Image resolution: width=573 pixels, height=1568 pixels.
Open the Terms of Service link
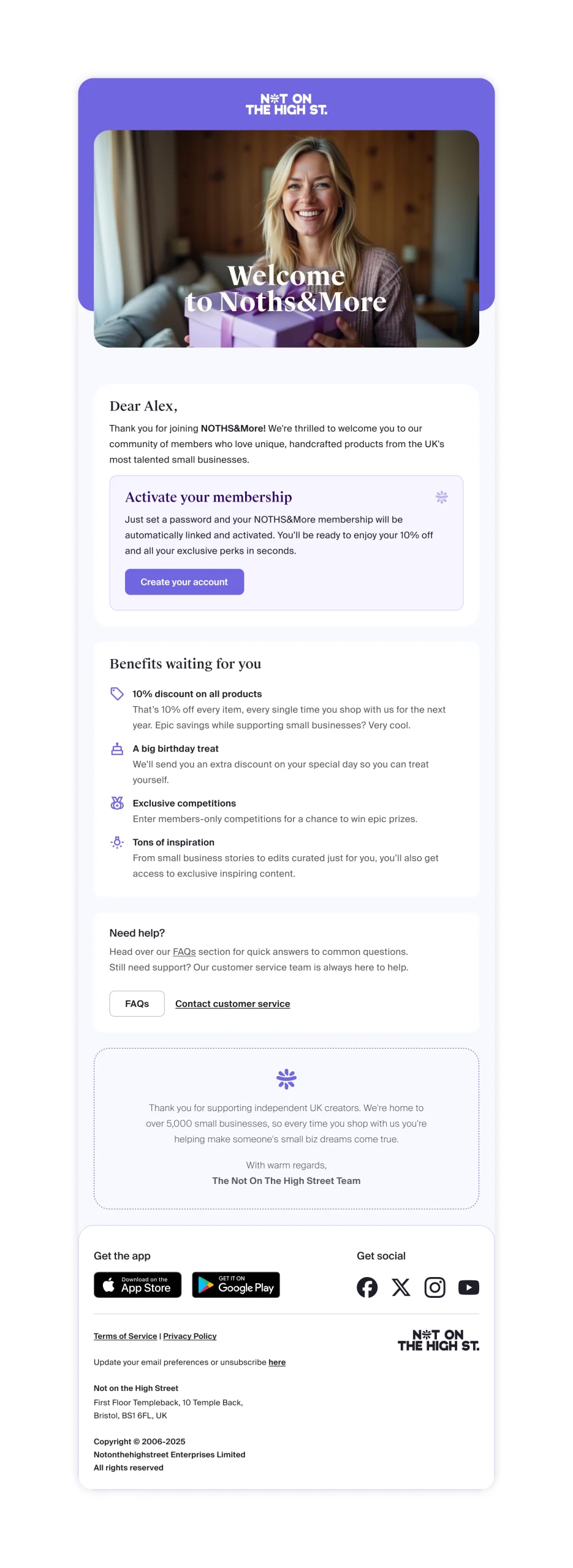pos(126,1336)
